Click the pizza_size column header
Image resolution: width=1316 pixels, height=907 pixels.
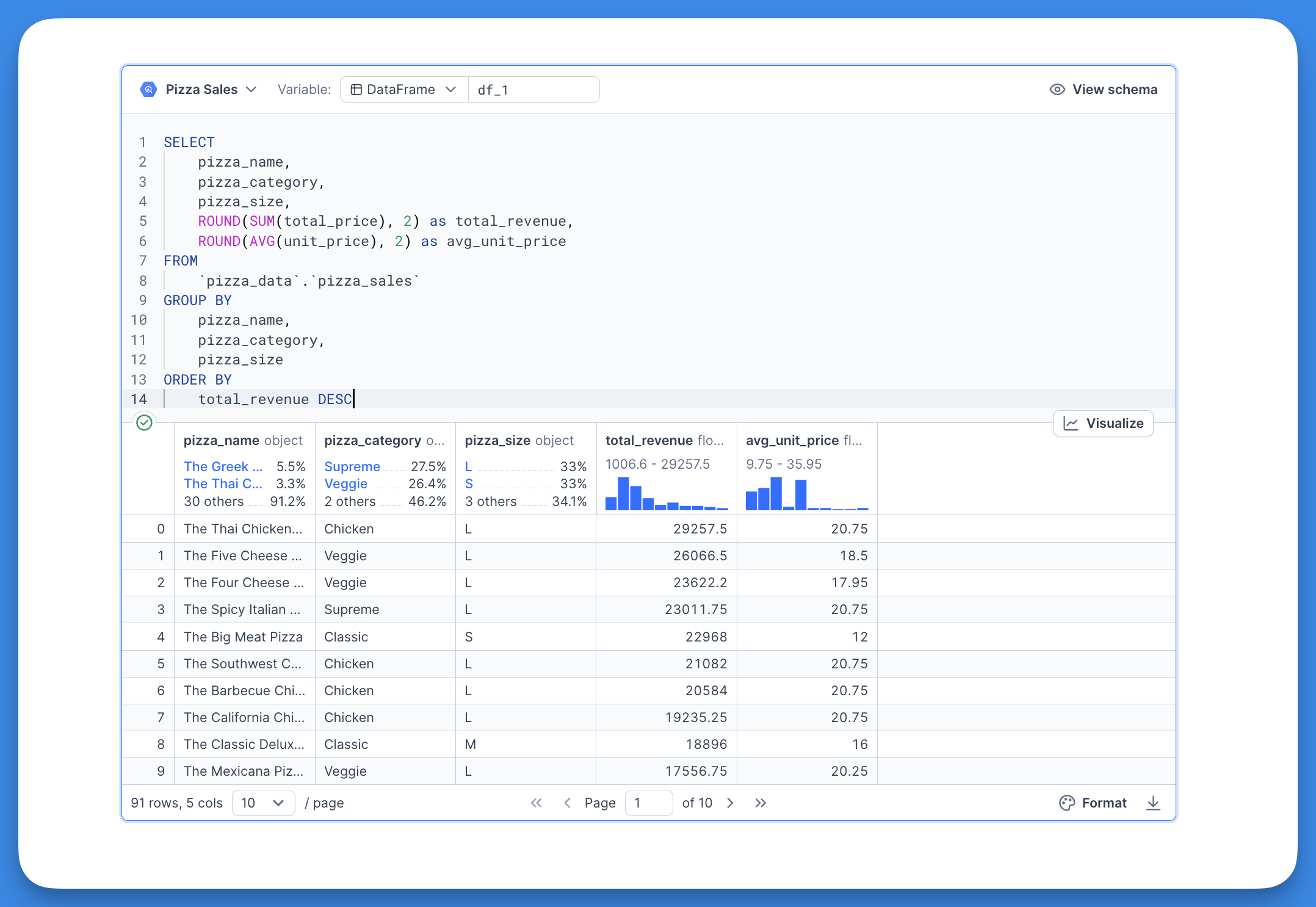coord(519,440)
